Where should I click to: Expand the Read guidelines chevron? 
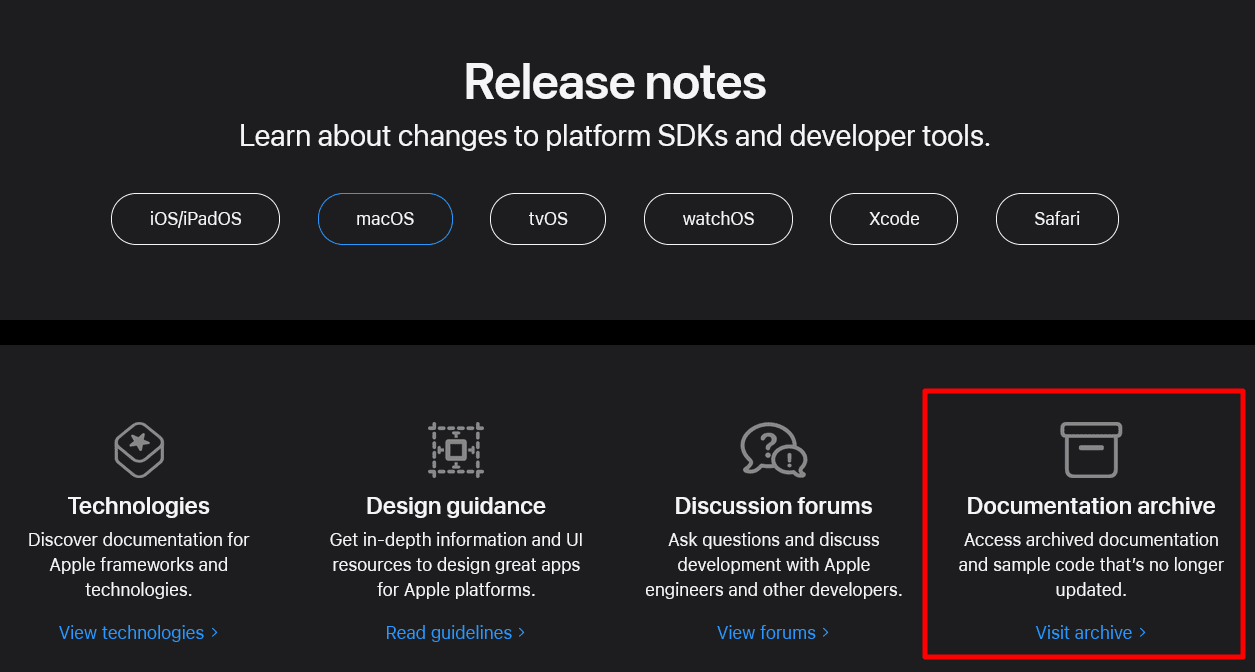(521, 632)
